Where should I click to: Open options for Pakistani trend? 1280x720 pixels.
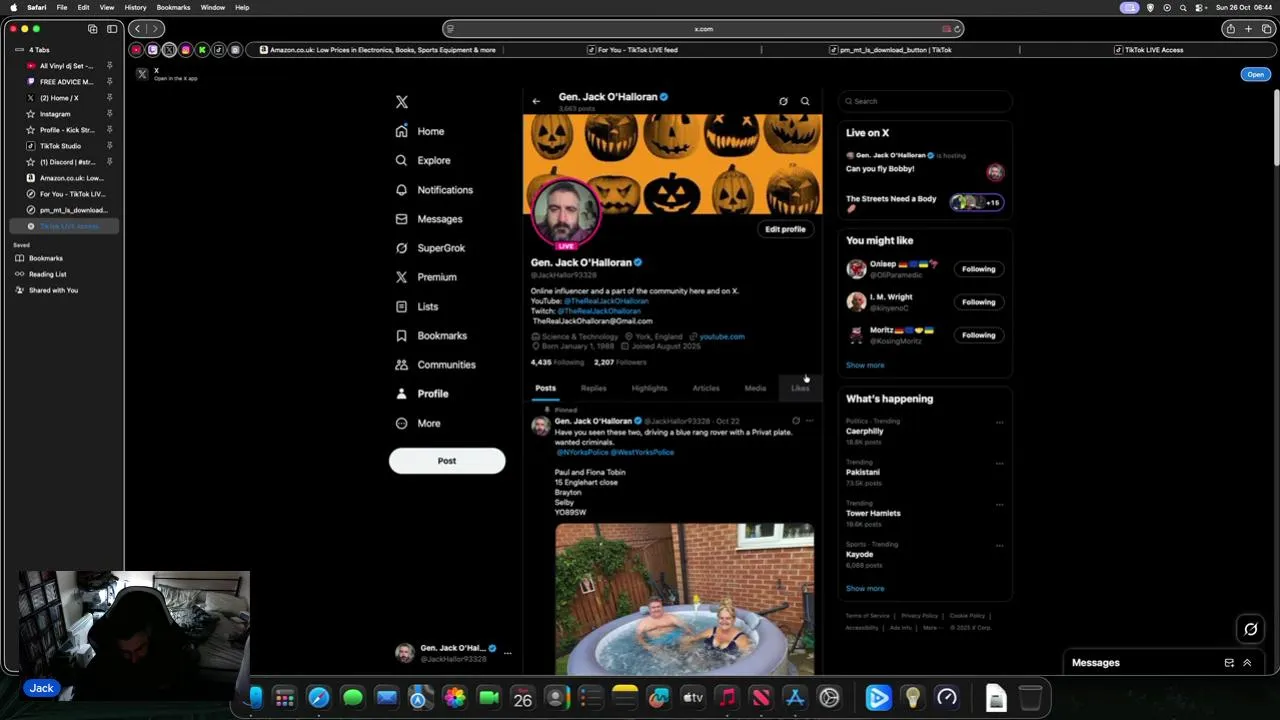tap(999, 464)
